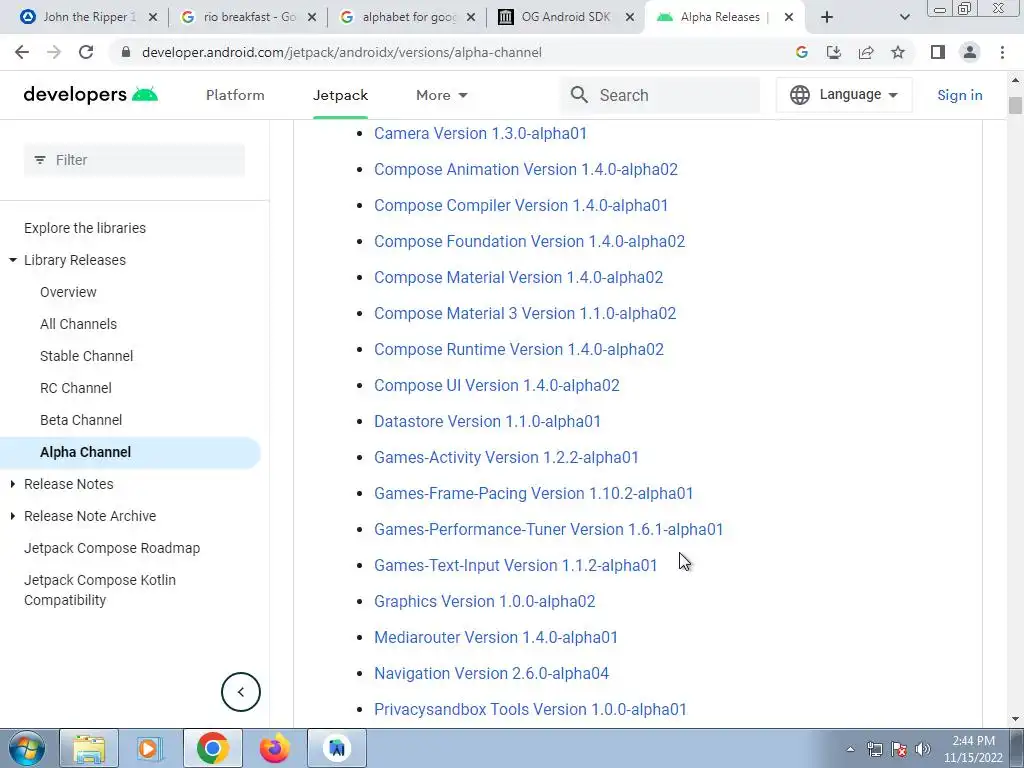Click the Google icon in the address bar

(802, 52)
